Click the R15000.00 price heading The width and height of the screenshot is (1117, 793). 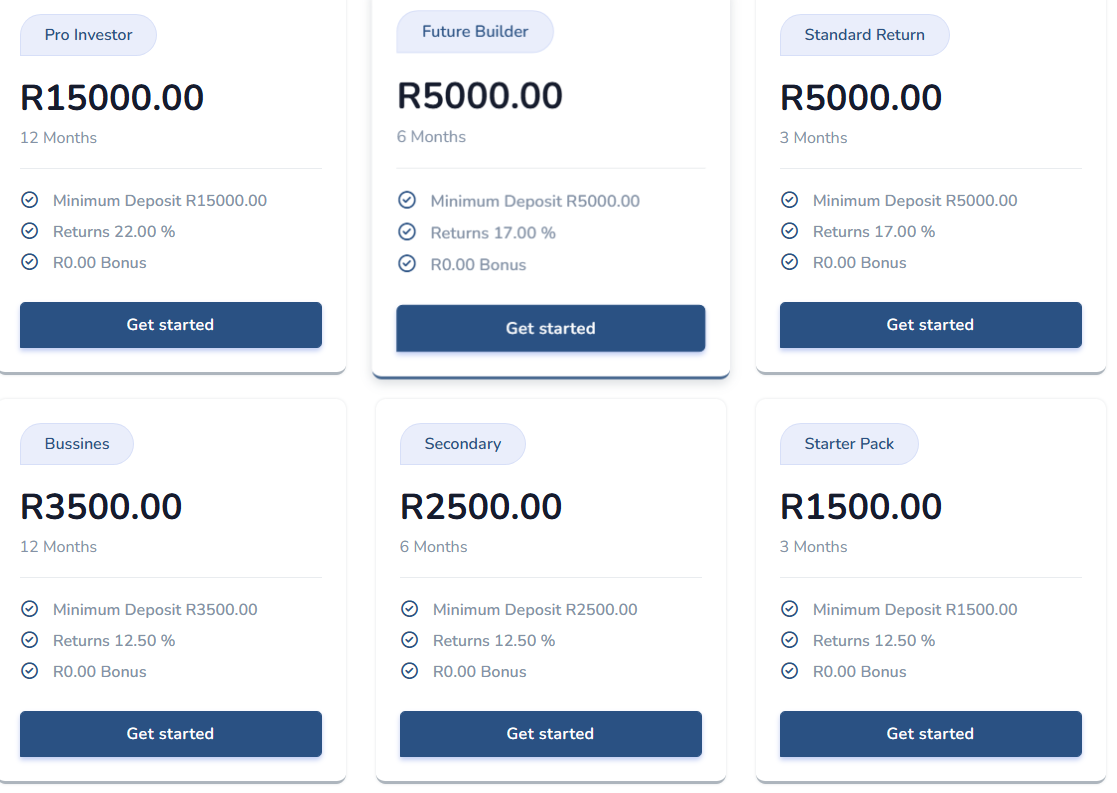pos(112,98)
